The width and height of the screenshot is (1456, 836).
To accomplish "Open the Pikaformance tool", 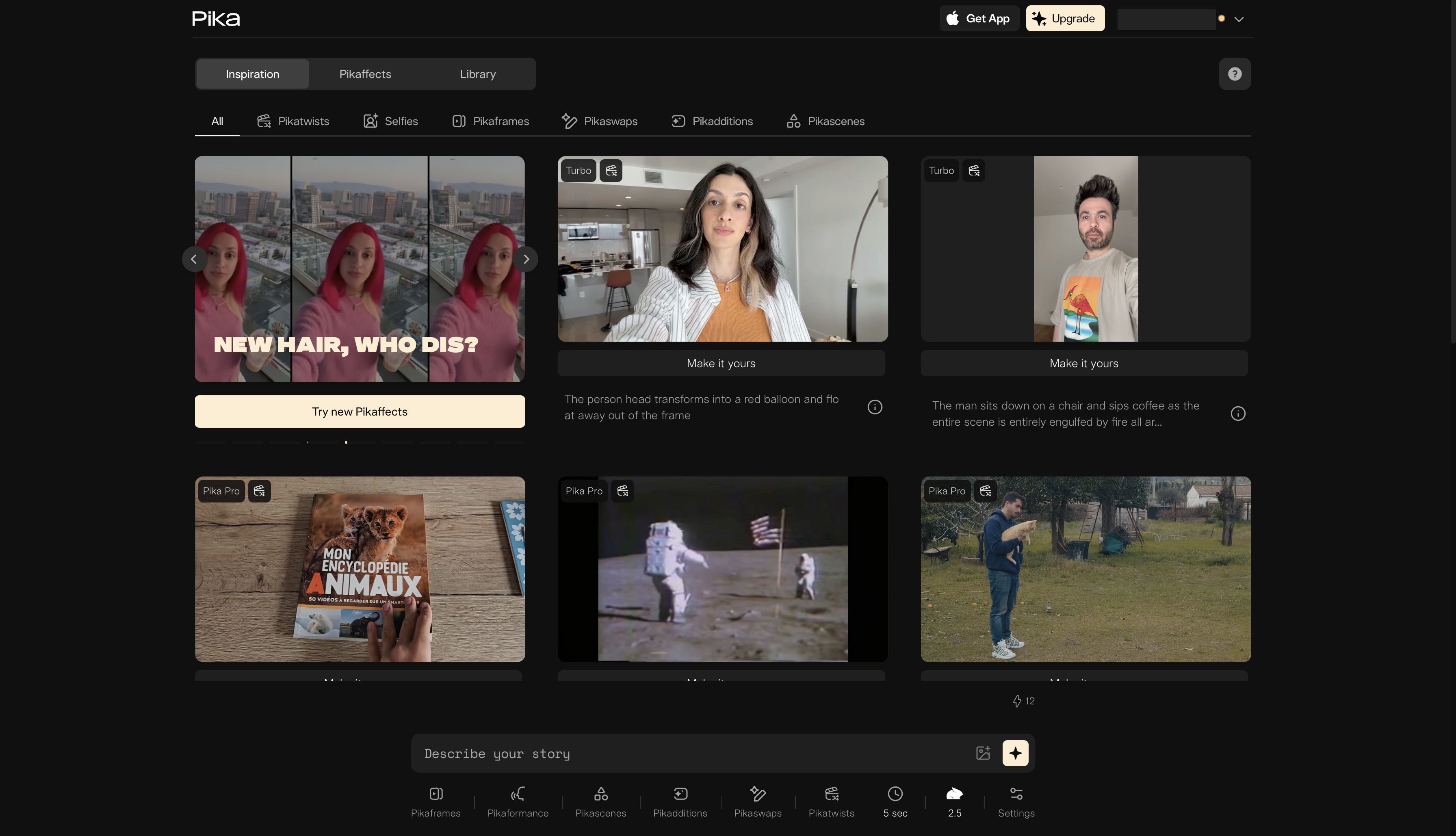I will click(517, 794).
